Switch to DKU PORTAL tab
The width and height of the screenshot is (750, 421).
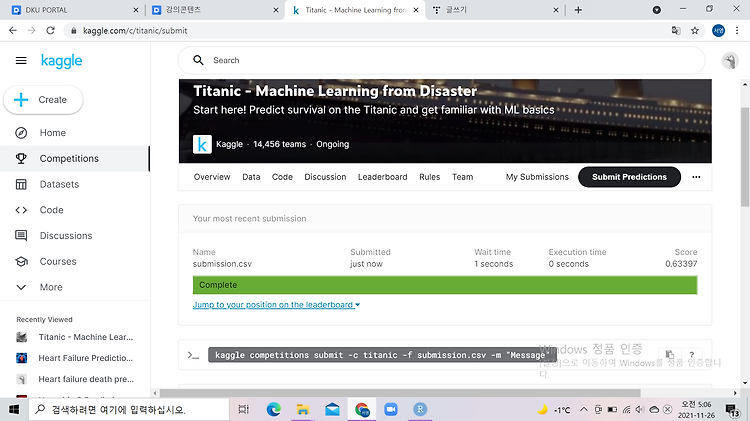[74, 10]
